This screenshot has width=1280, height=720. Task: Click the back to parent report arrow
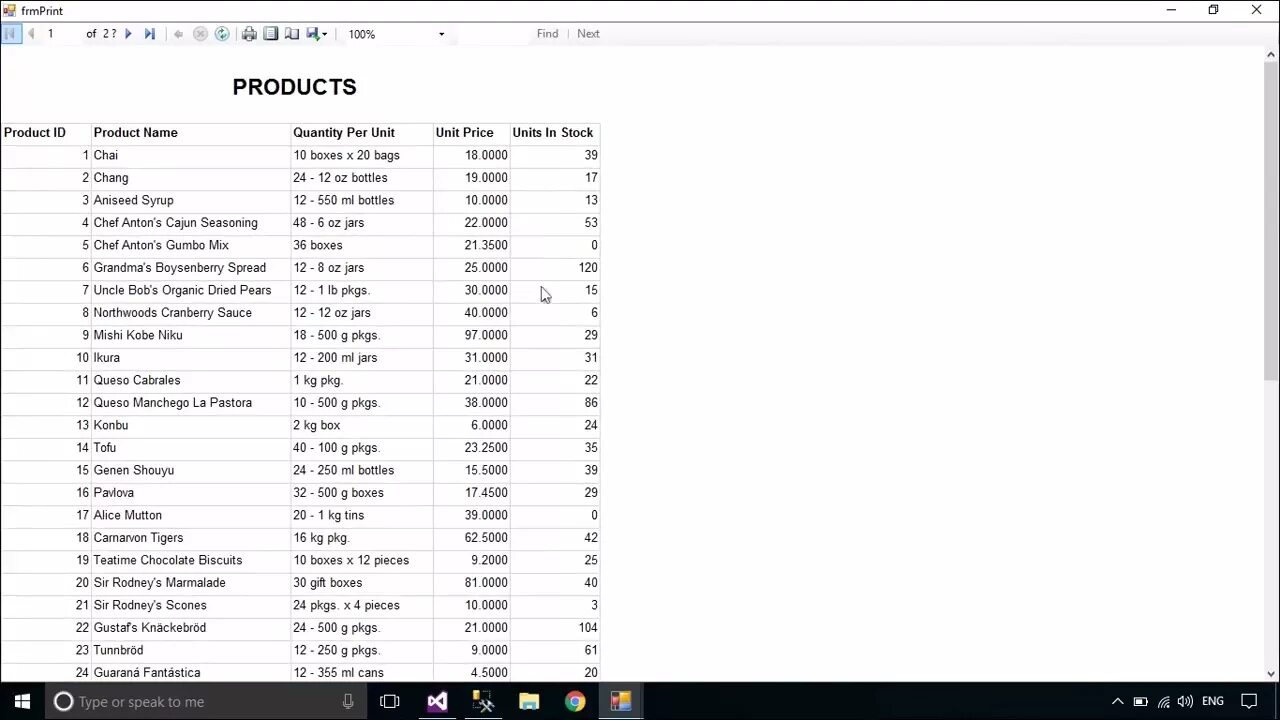click(x=178, y=34)
